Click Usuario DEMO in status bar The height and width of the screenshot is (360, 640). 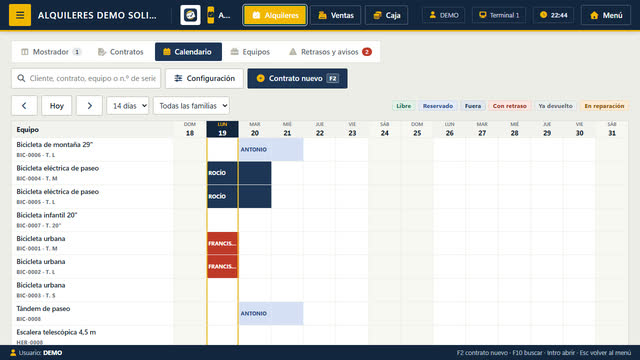coord(36,353)
